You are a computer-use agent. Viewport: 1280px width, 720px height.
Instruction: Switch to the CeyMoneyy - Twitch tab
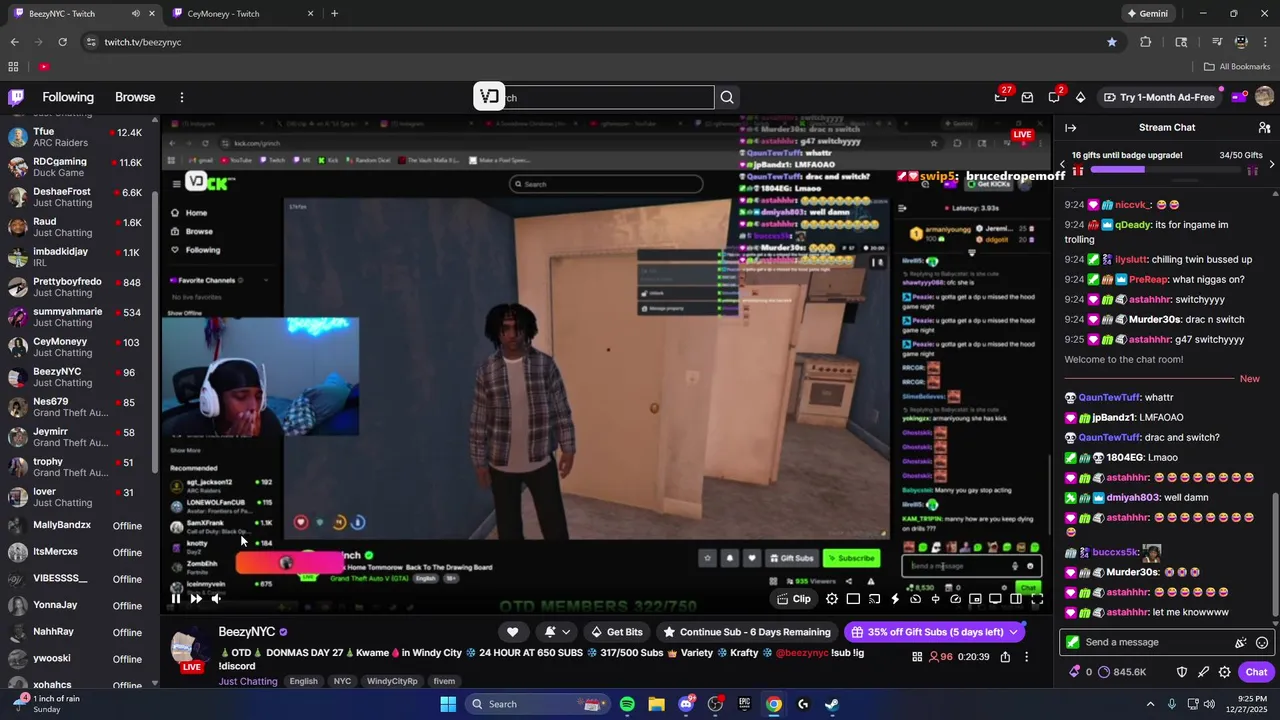(x=242, y=14)
